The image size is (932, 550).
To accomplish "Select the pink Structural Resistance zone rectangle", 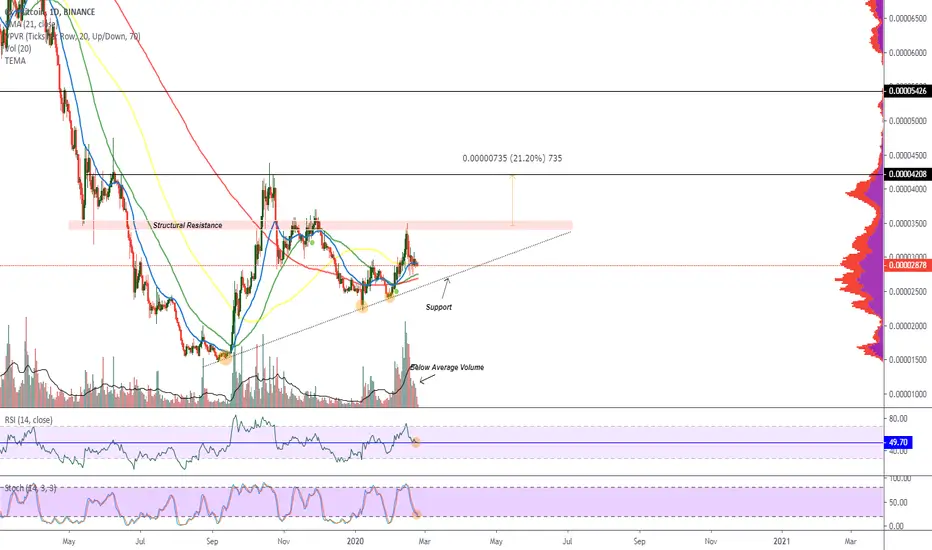I will 320,225.
